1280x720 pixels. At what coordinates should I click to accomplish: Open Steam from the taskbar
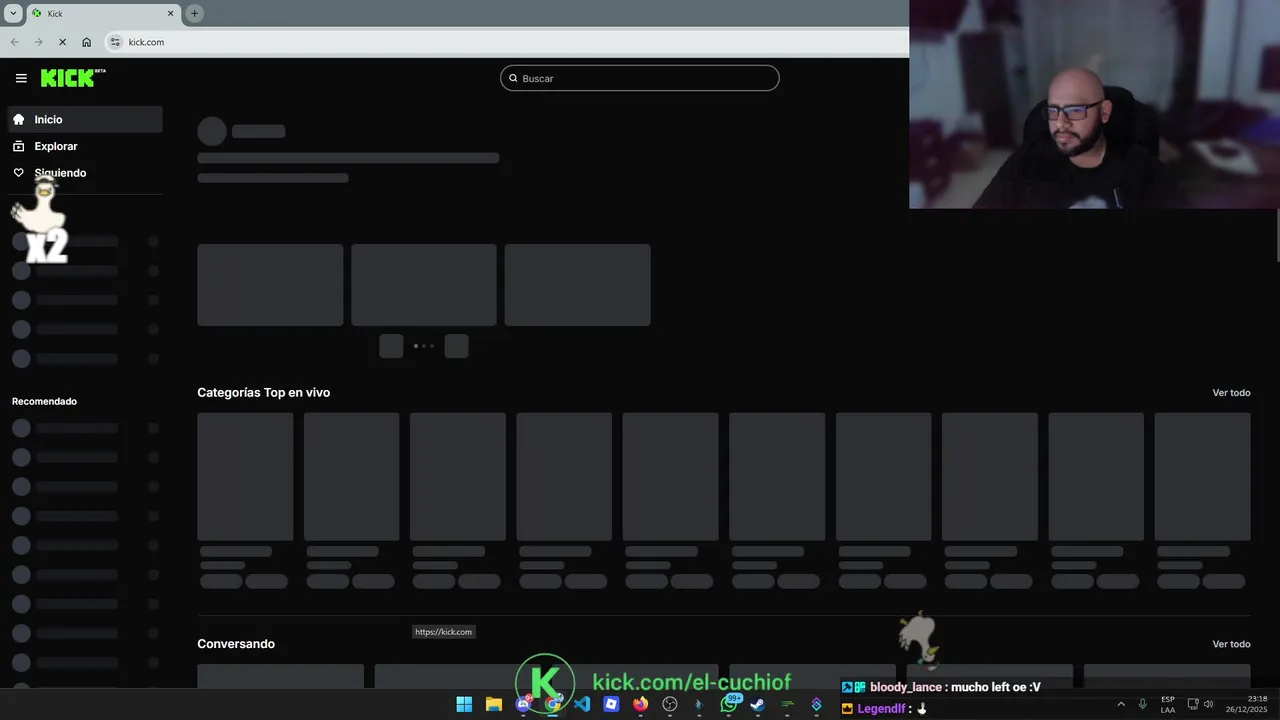click(757, 704)
